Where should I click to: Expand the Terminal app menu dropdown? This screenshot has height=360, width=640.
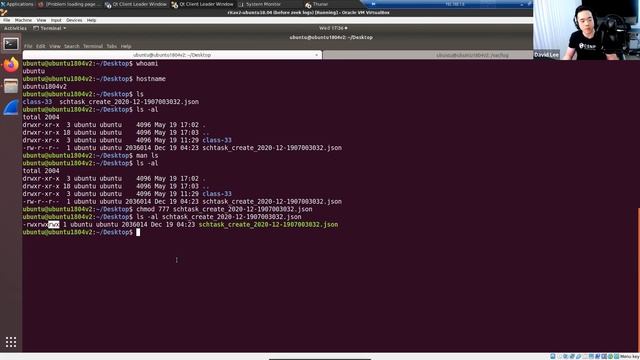click(49, 28)
